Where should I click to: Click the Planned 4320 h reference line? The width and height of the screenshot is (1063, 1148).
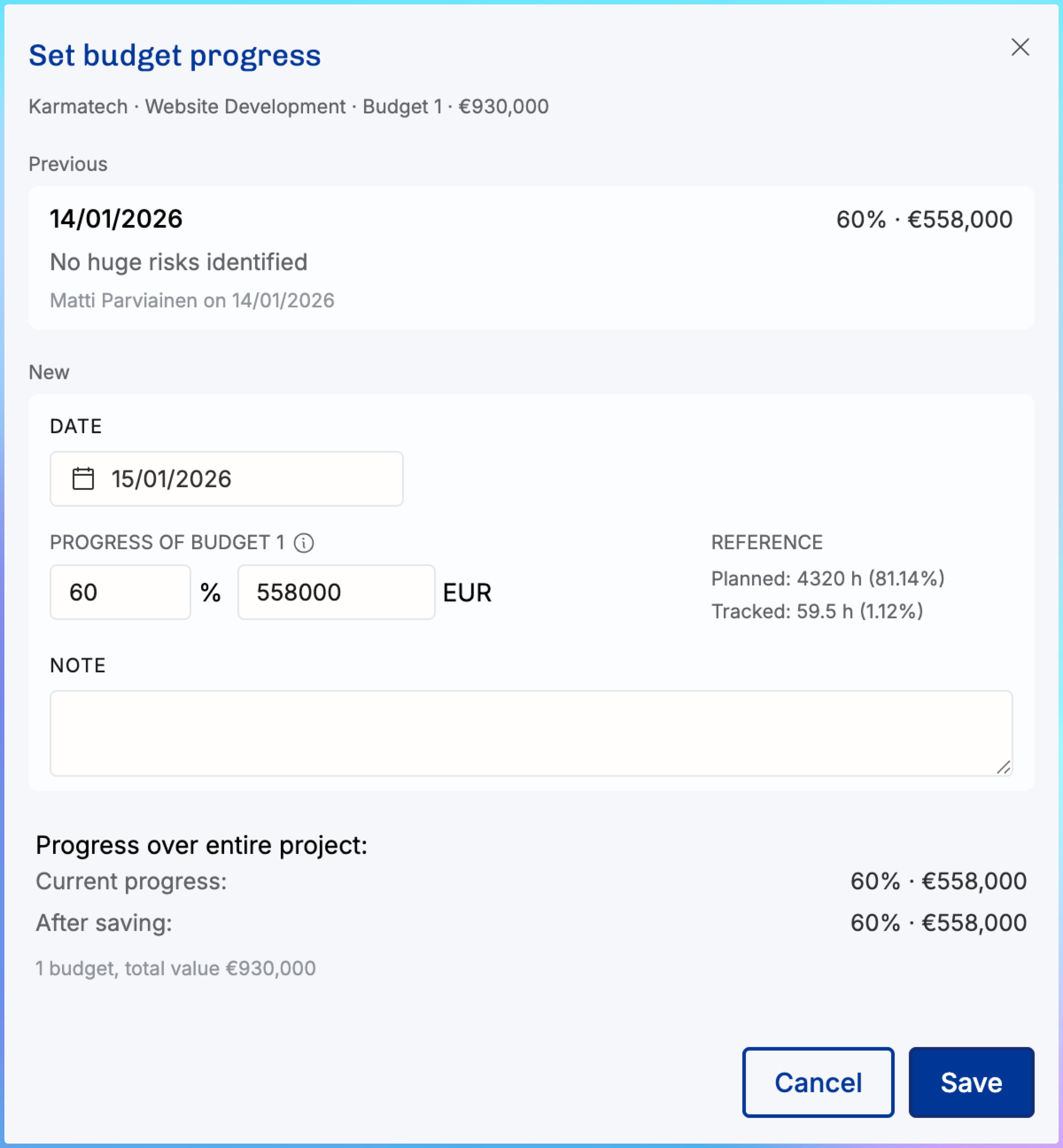tap(827, 578)
